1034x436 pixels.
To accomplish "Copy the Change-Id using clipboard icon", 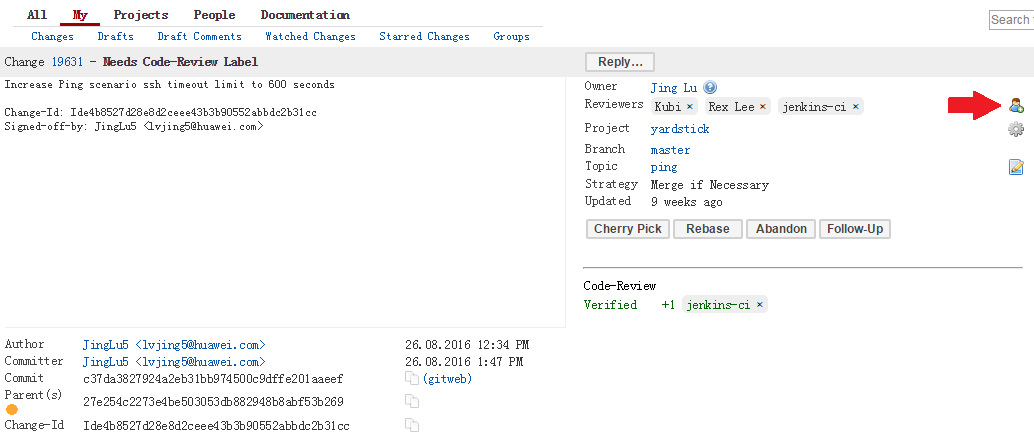I will pos(411,426).
